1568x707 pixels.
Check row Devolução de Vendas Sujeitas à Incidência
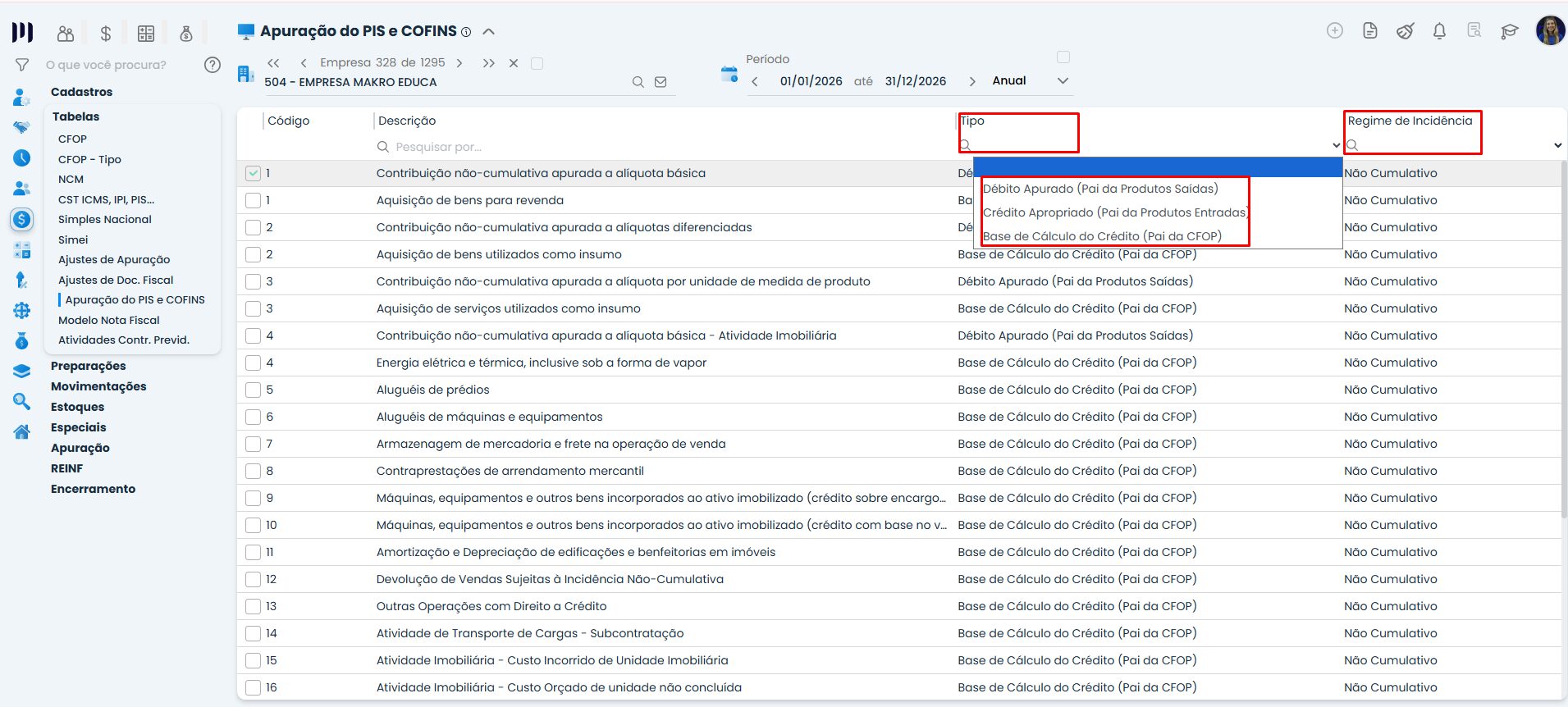pyautogui.click(x=253, y=579)
